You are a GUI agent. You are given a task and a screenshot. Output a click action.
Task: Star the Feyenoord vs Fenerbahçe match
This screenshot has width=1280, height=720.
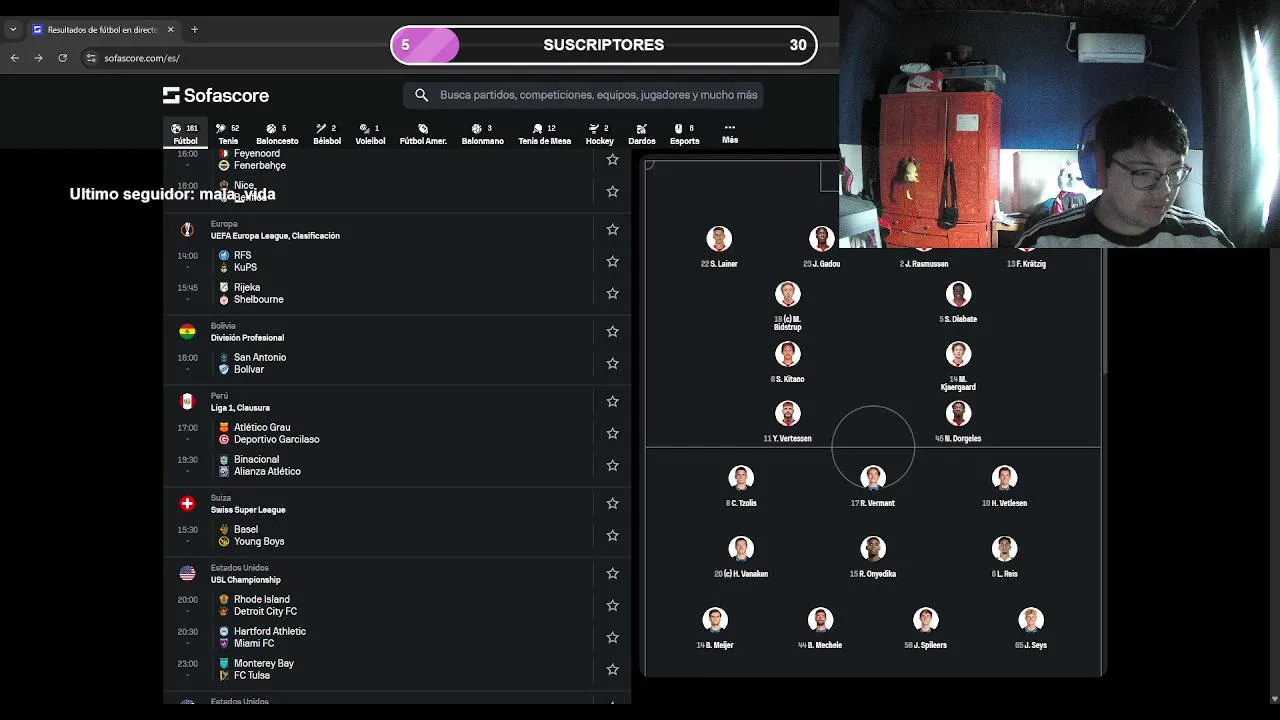[x=612, y=160]
